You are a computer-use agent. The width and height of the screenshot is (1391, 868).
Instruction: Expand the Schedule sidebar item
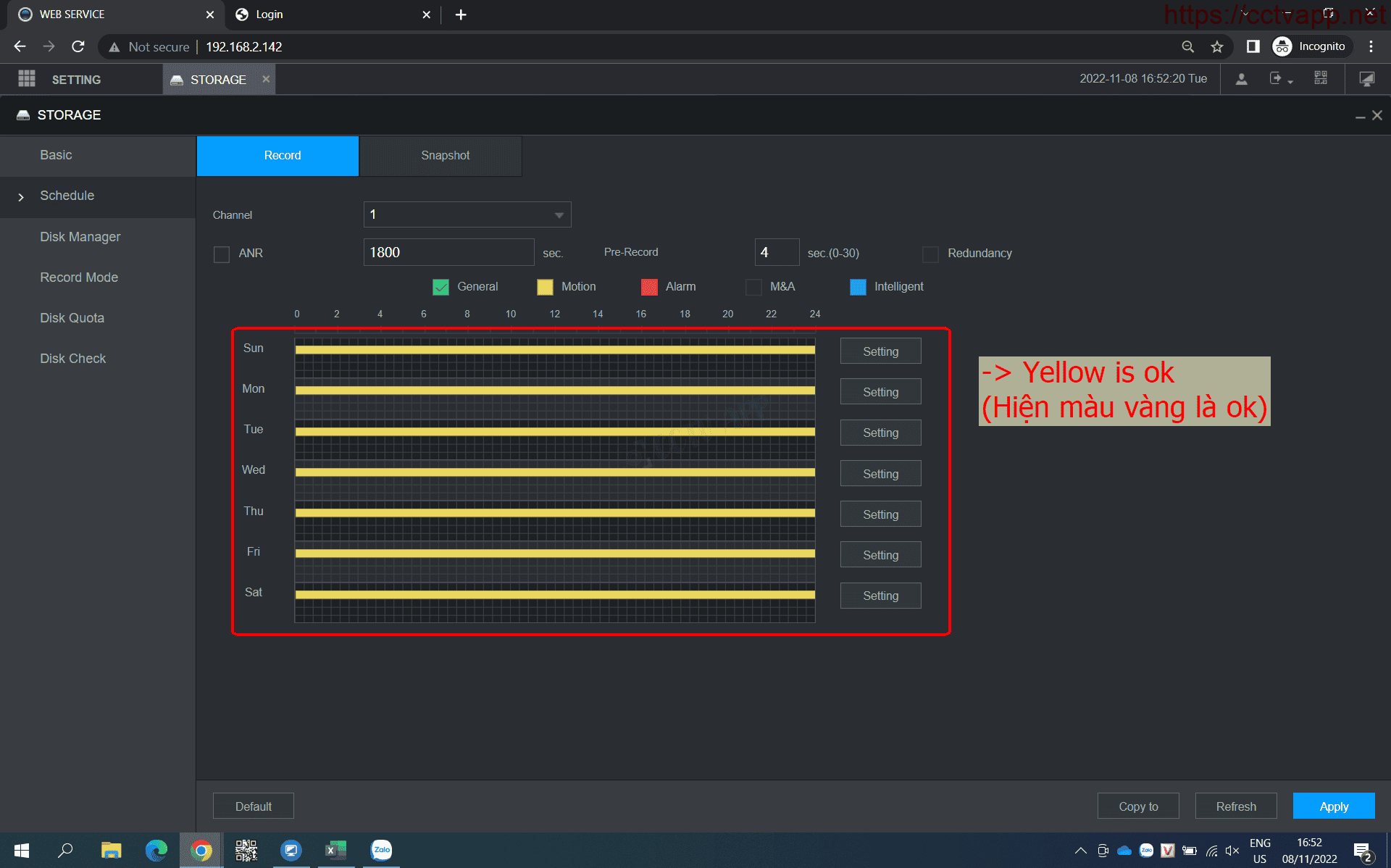click(x=67, y=196)
